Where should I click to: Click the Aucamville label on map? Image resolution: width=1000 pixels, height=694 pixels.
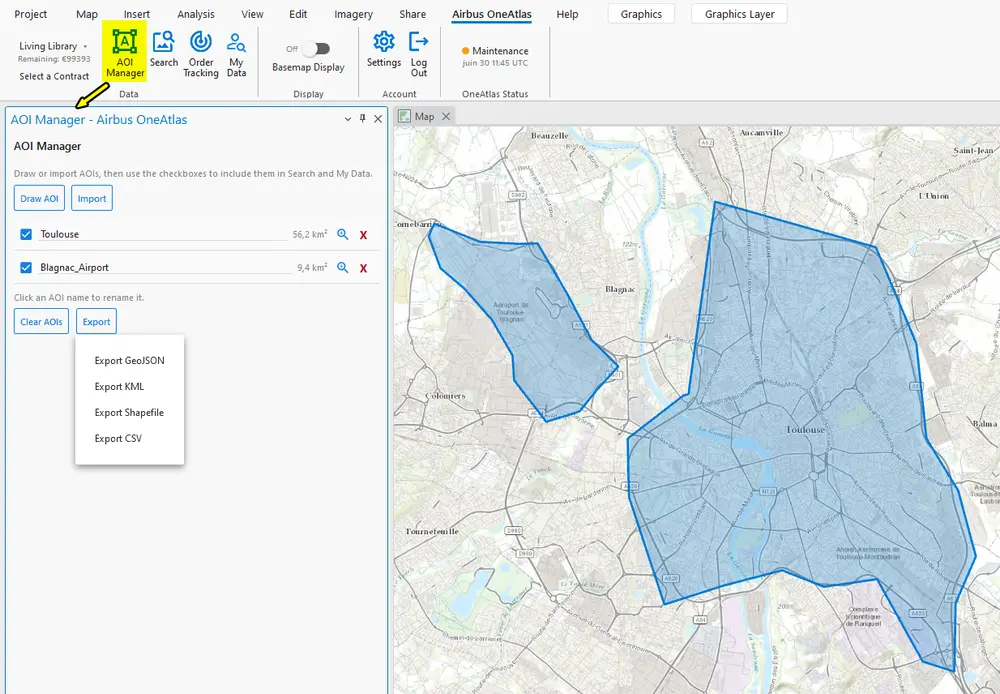click(x=761, y=133)
